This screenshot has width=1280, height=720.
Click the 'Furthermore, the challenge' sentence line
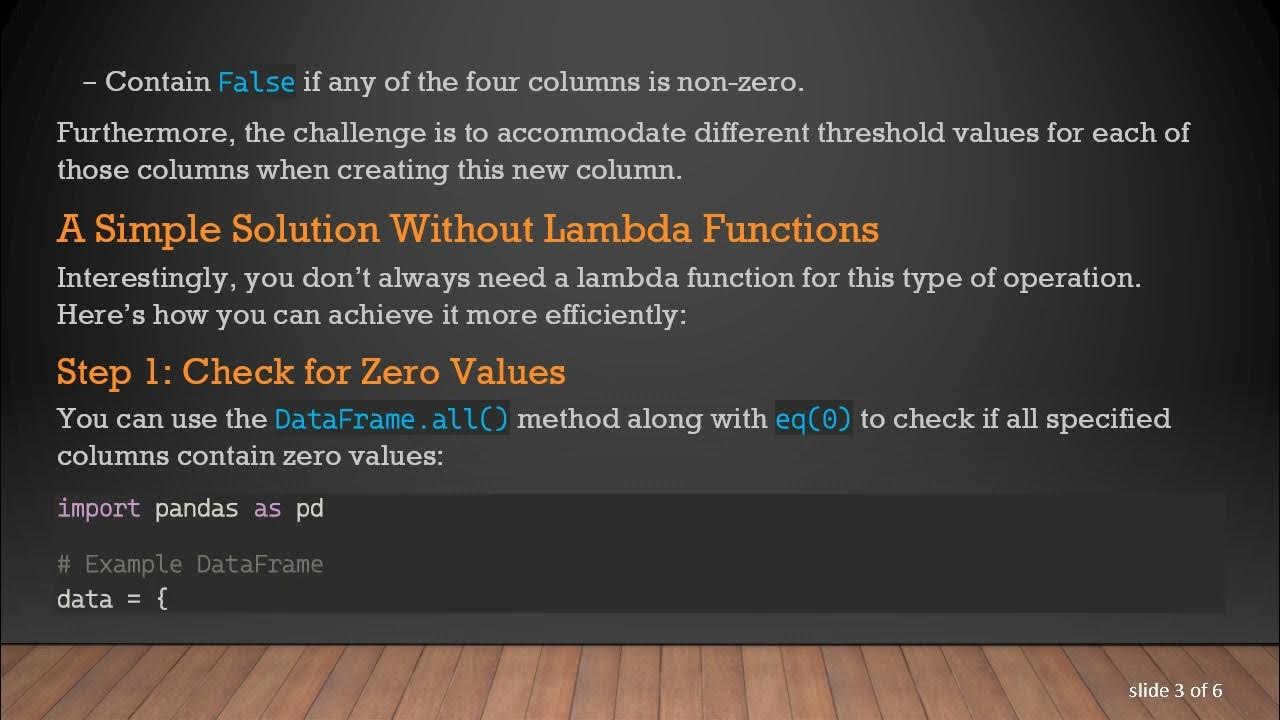[622, 133]
